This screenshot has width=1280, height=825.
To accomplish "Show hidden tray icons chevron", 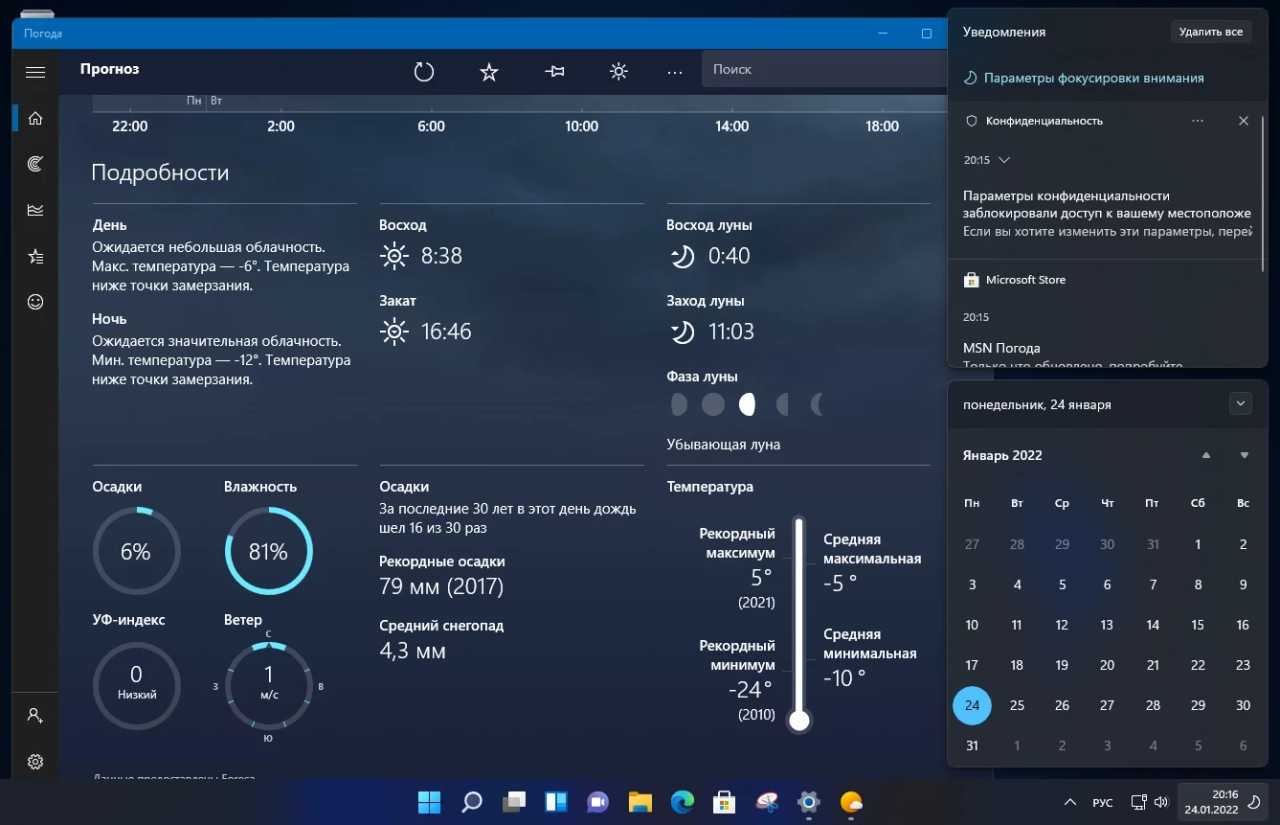I will tap(1070, 802).
